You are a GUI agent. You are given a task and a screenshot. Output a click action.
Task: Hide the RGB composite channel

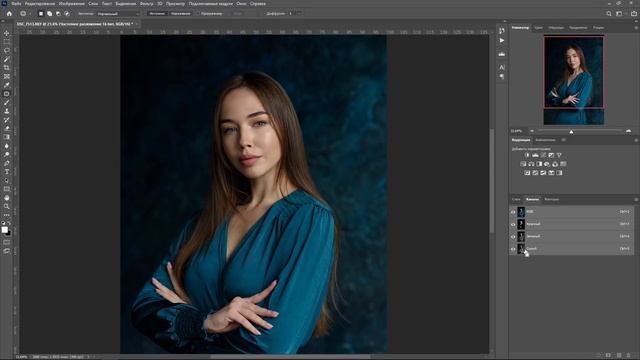(513, 212)
